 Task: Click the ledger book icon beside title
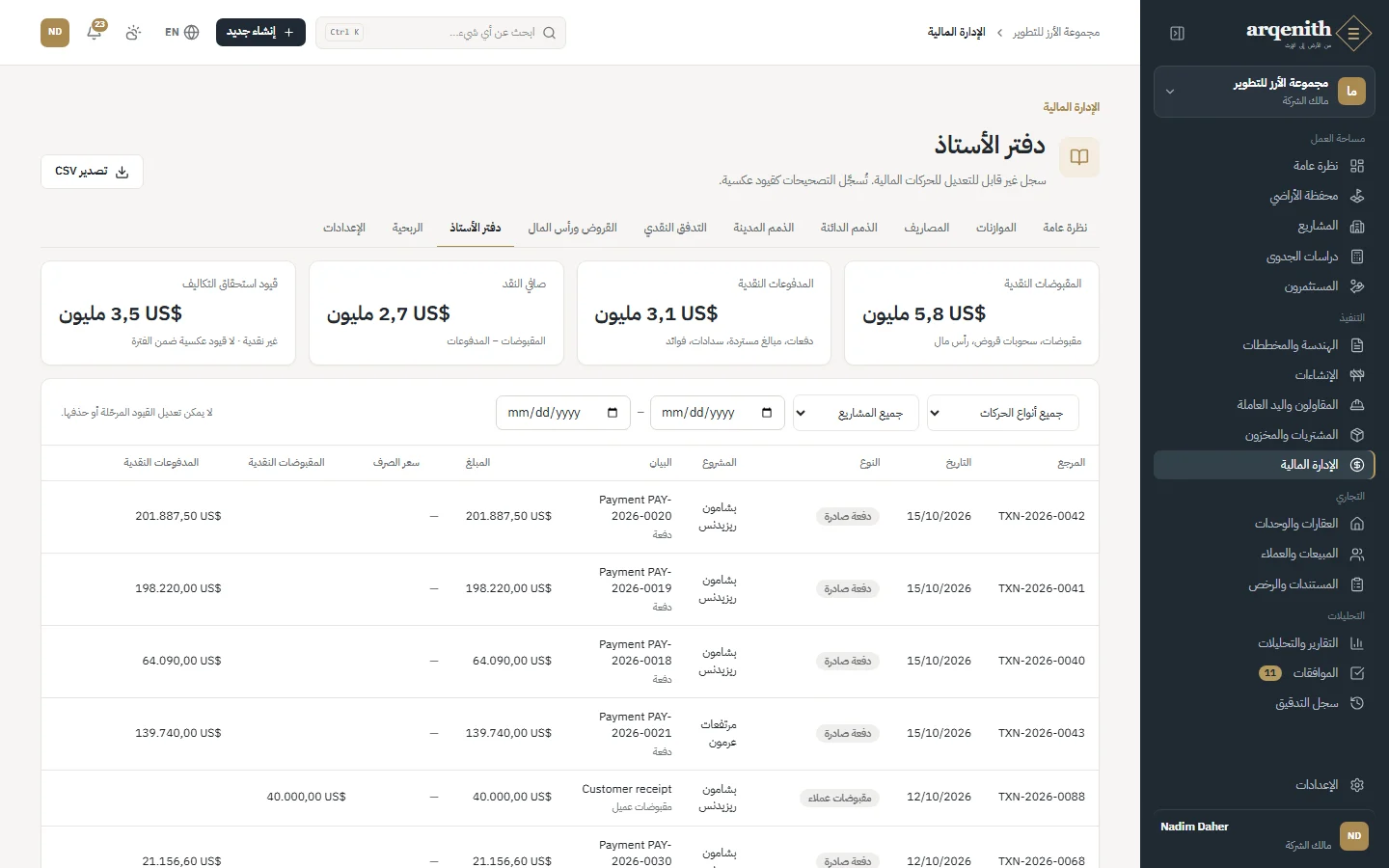click(x=1079, y=157)
